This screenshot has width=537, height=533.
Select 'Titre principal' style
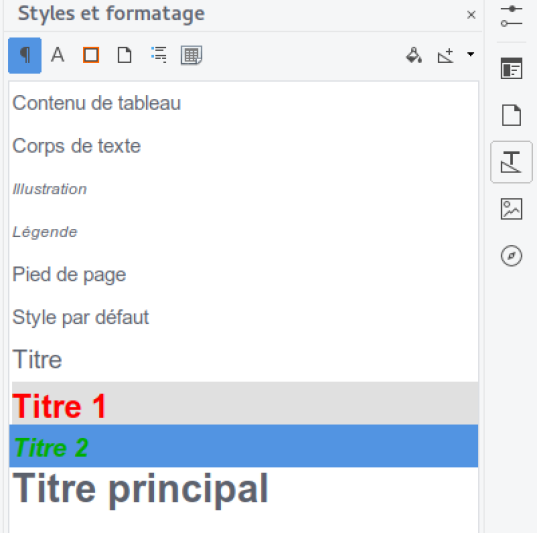[x=243, y=489]
